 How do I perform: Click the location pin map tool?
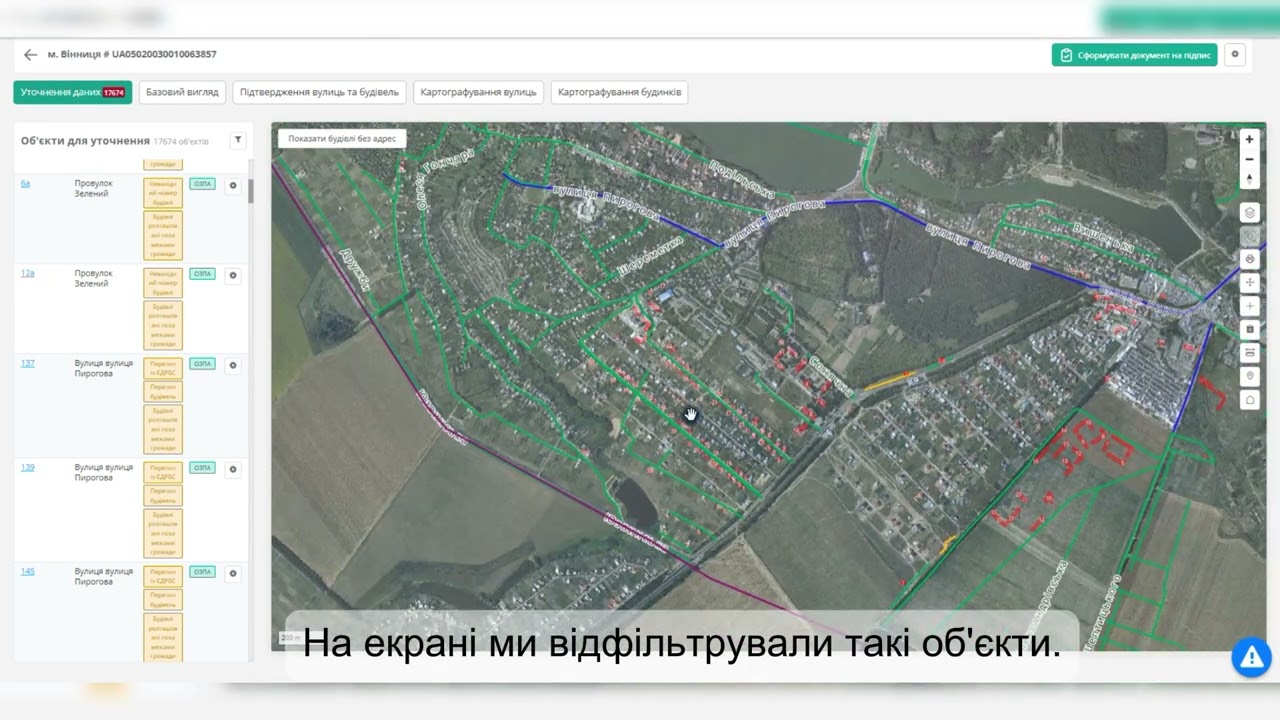(x=1249, y=376)
